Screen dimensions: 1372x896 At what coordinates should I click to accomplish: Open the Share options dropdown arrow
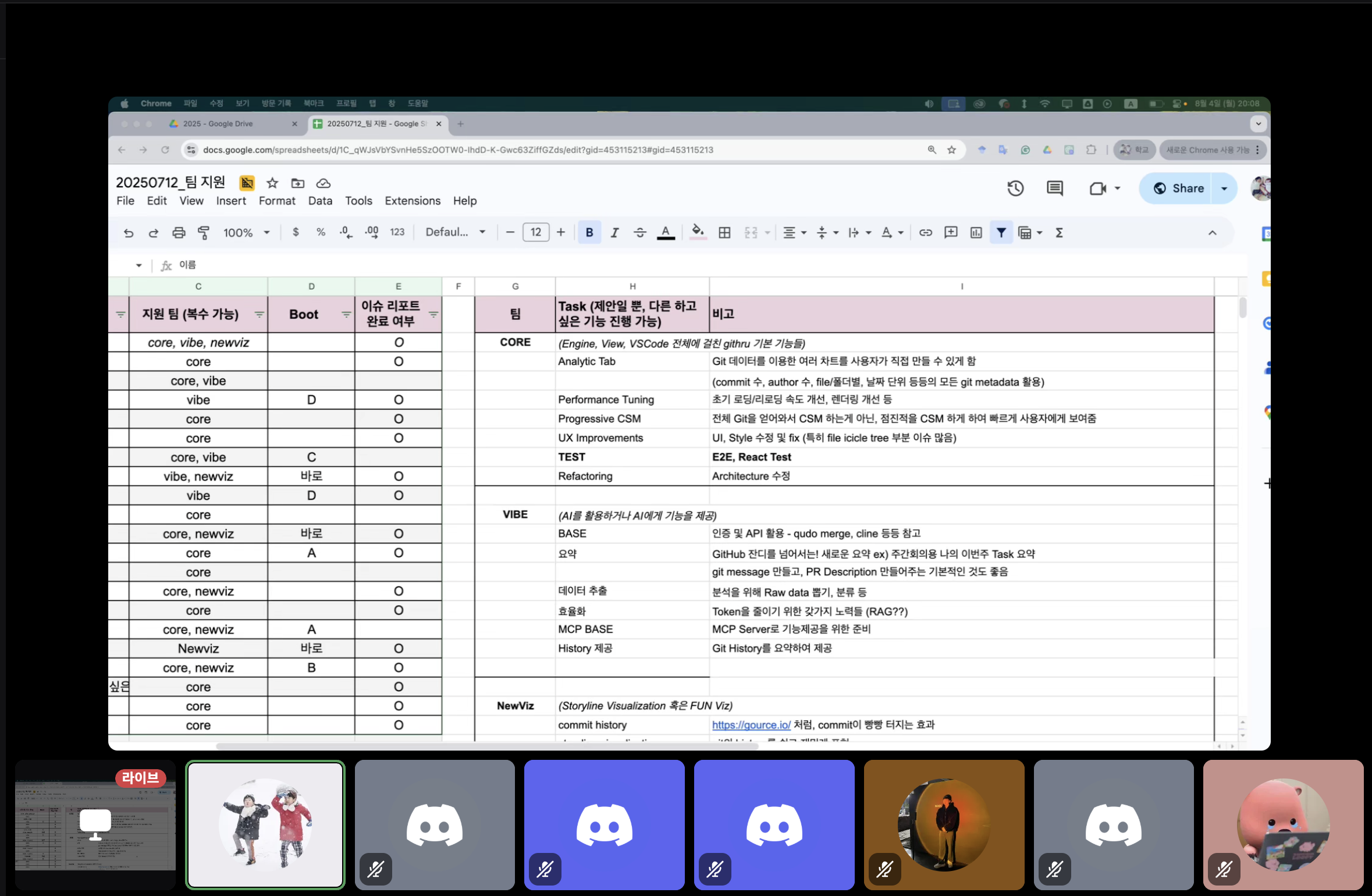[x=1224, y=189]
